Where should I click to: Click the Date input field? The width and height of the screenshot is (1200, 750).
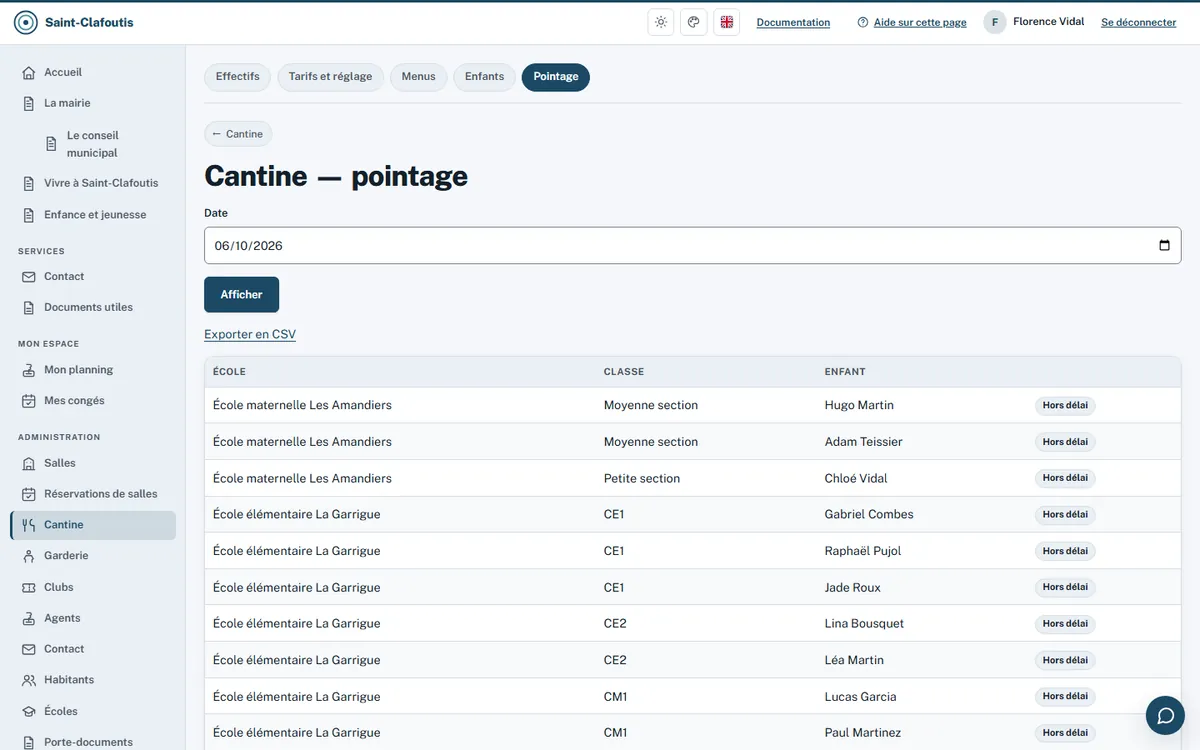(x=692, y=245)
